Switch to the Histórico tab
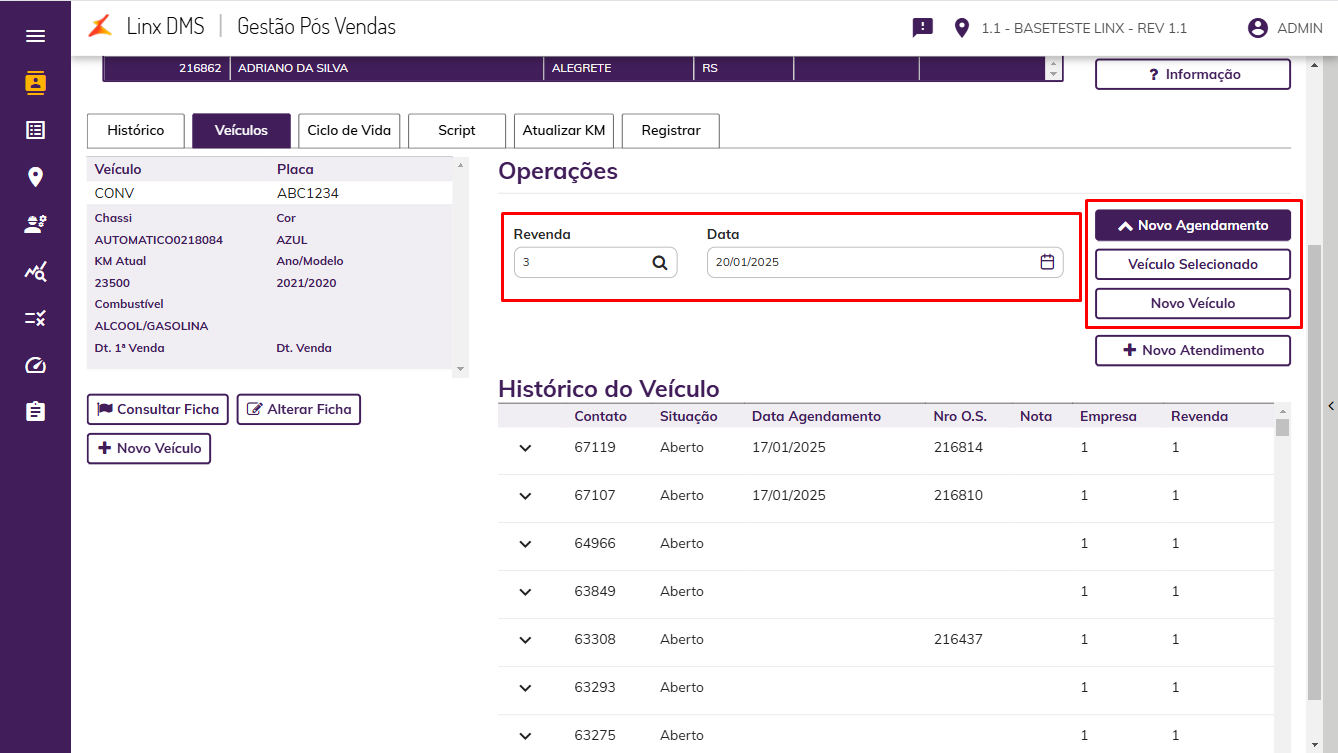 tap(136, 131)
